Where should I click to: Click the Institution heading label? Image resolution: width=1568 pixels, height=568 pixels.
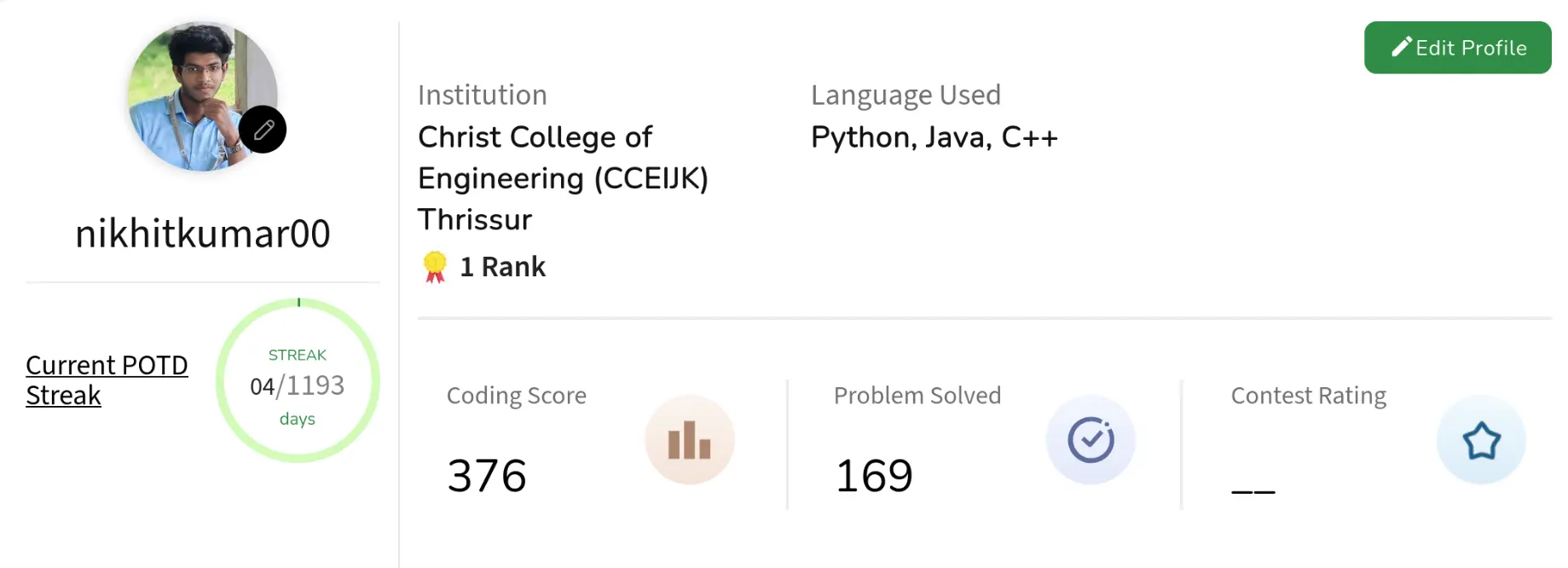point(482,95)
